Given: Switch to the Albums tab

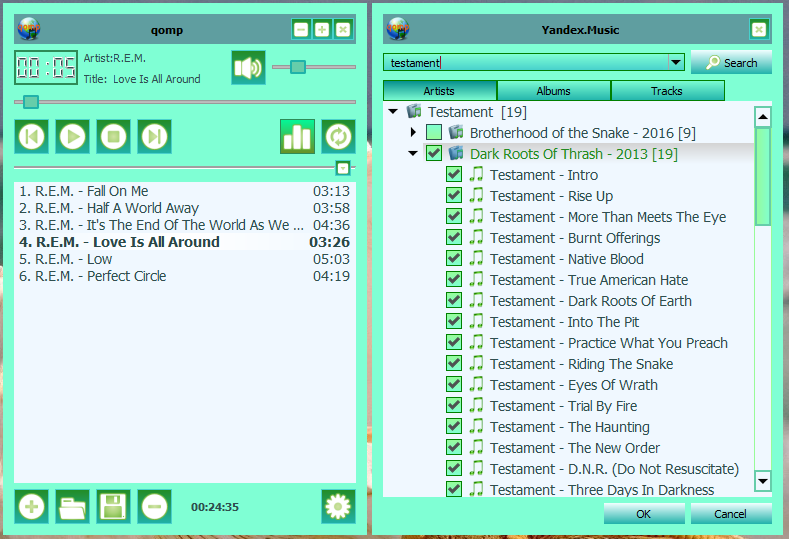Looking at the screenshot, I should (554, 91).
